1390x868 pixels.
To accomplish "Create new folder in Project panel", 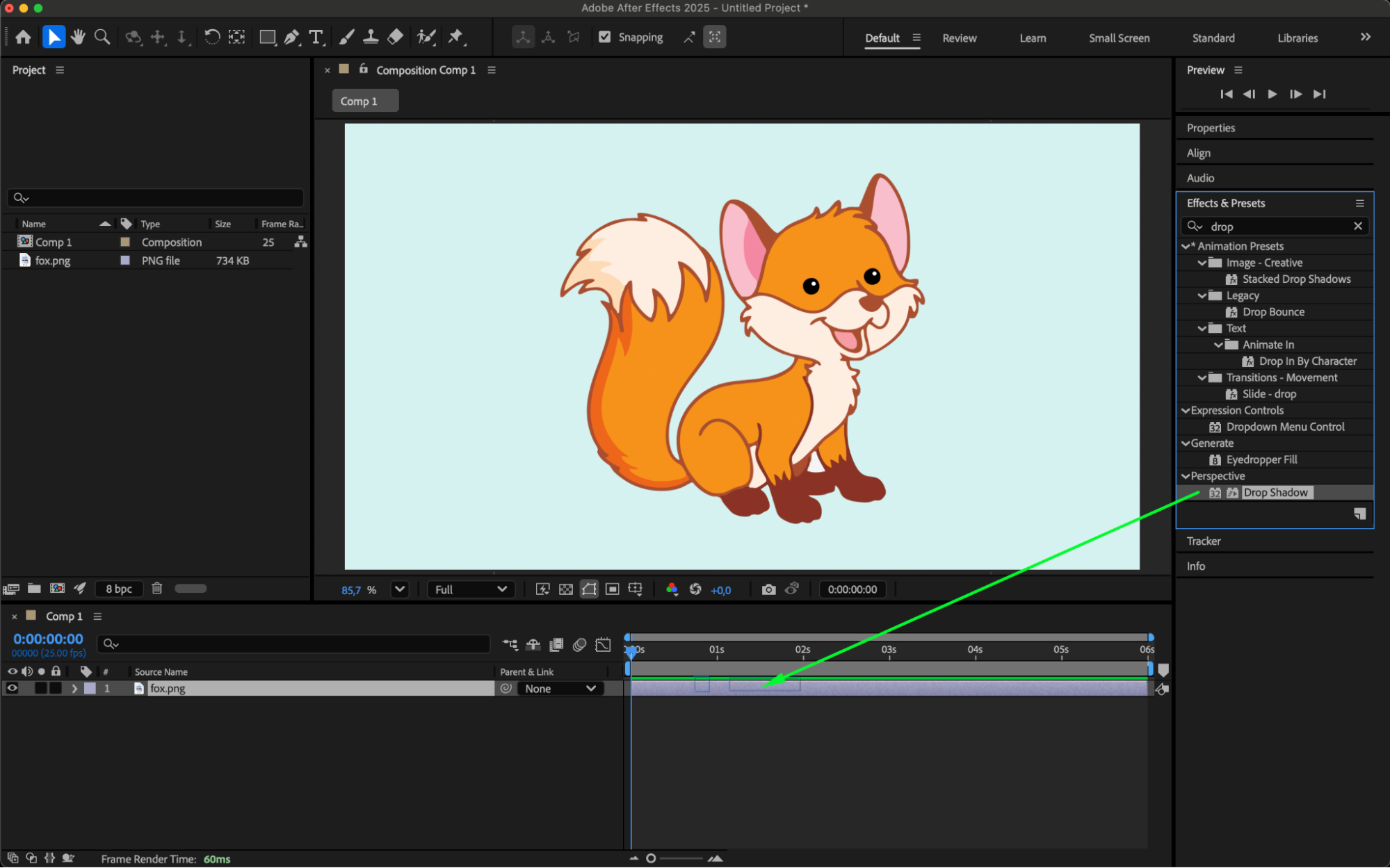I will pyautogui.click(x=34, y=589).
